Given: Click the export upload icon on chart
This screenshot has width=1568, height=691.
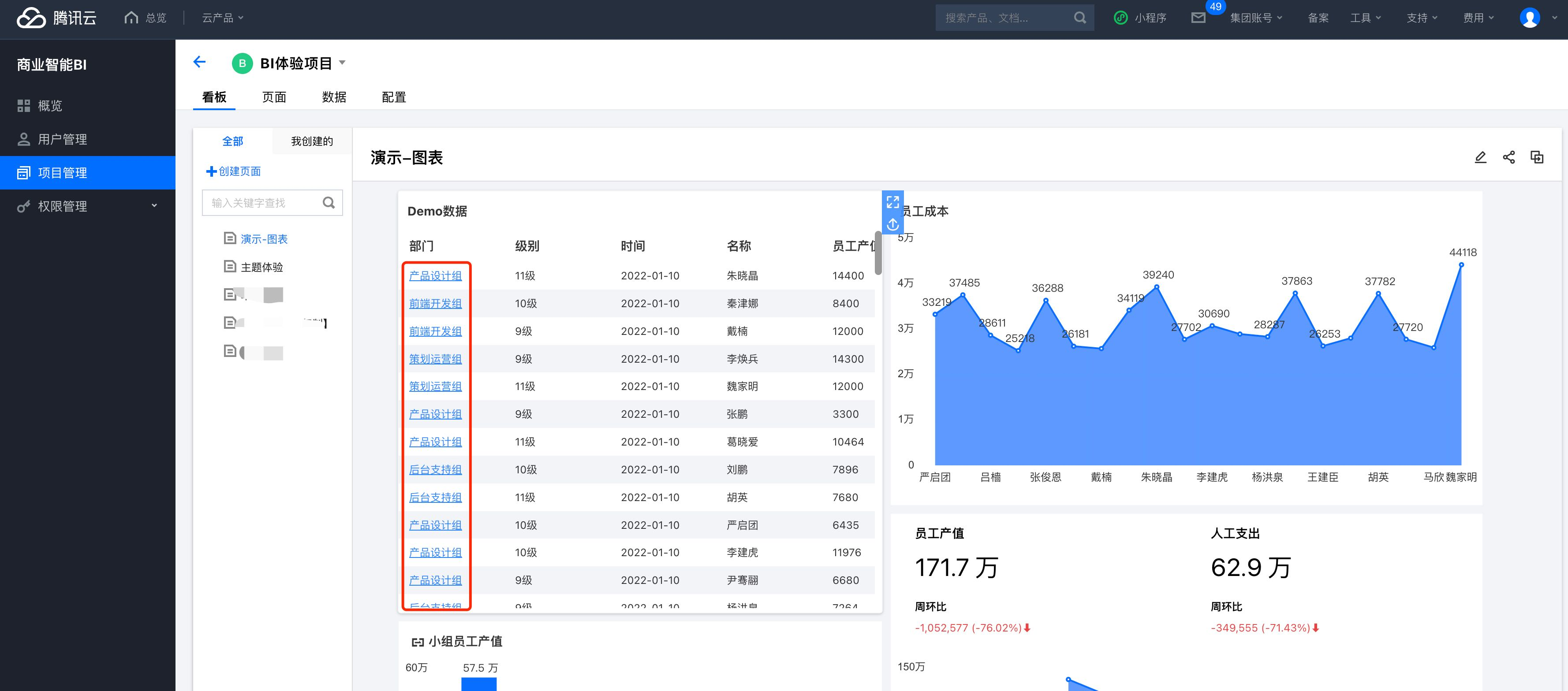Looking at the screenshot, I should (x=892, y=224).
